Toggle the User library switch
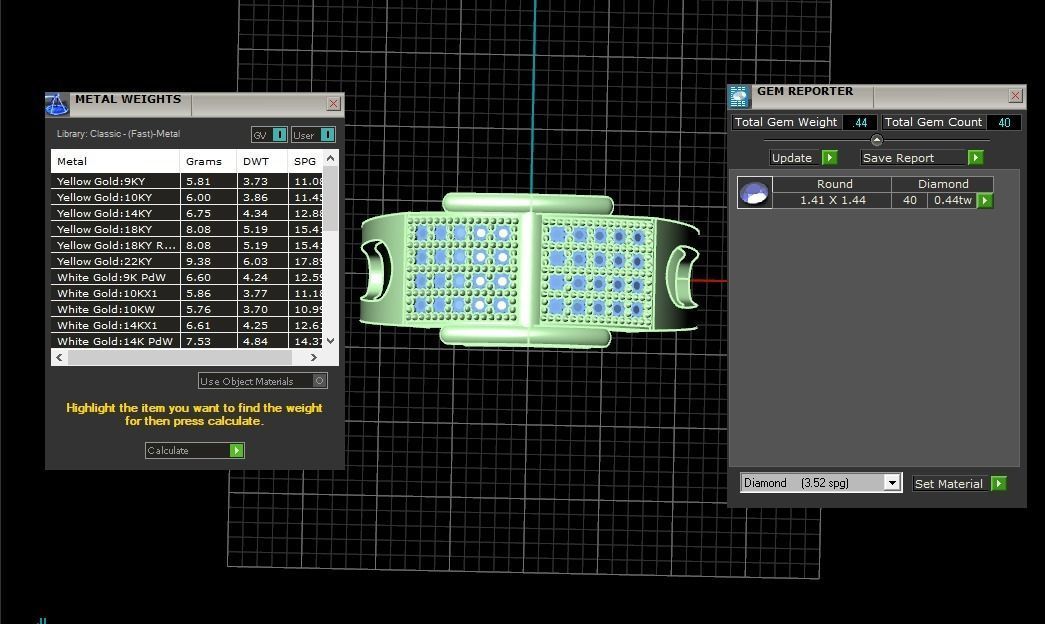Viewport: 1045px width, 624px height. click(x=327, y=135)
